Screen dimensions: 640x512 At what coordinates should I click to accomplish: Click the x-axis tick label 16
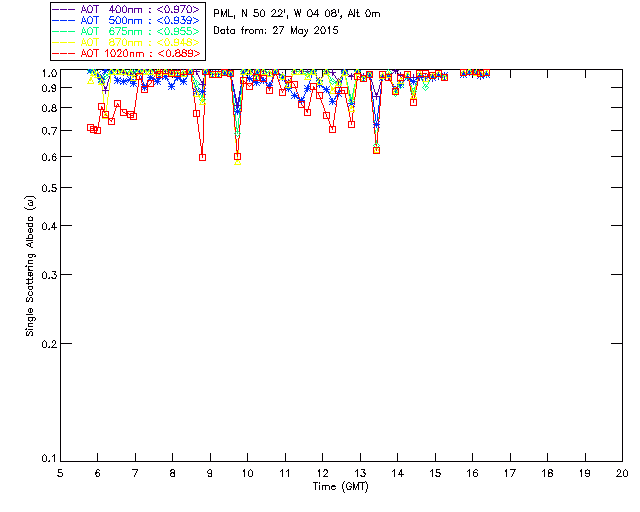(x=473, y=473)
